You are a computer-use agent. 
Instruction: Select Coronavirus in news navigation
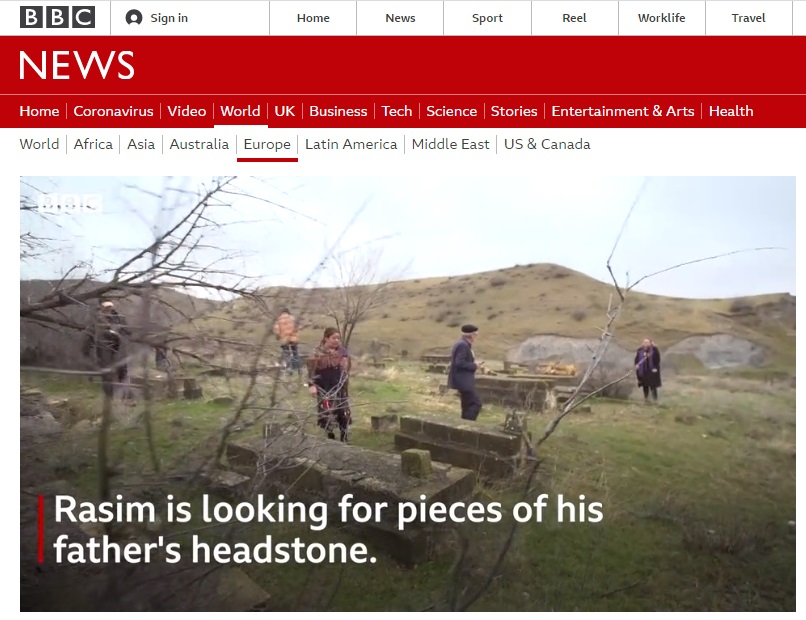tap(113, 111)
